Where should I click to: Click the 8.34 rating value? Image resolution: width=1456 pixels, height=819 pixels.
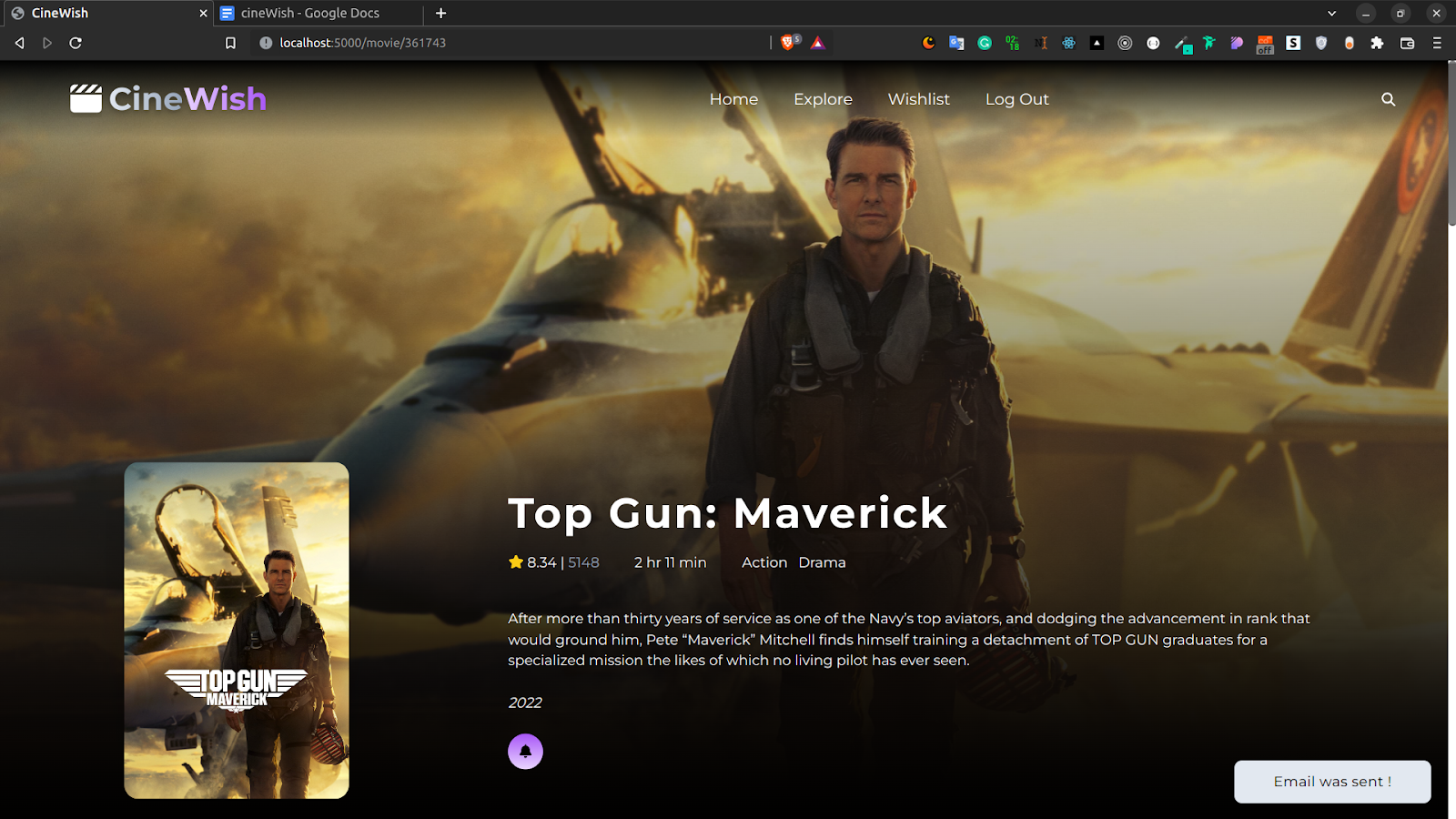coord(541,562)
